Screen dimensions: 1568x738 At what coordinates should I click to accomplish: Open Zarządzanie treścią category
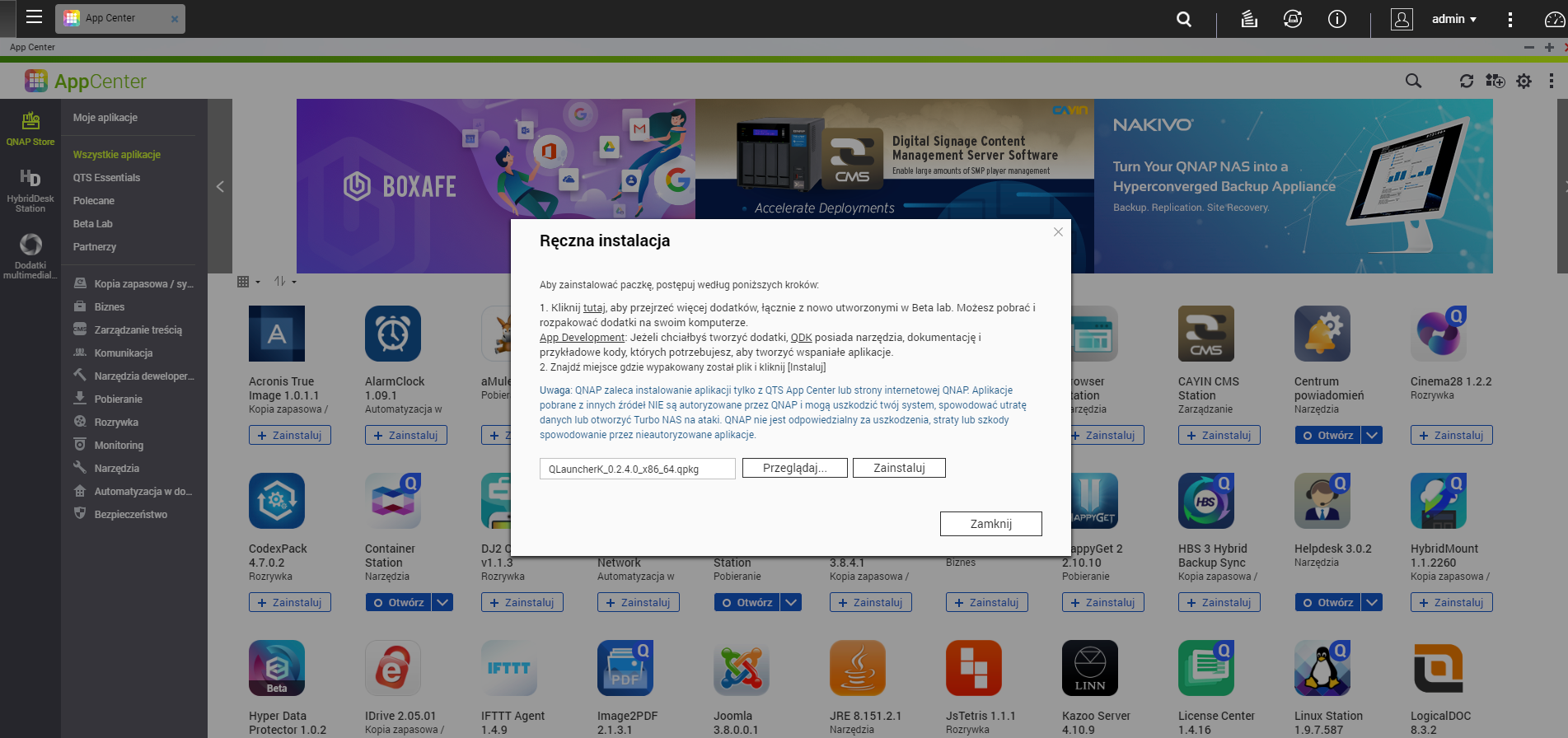pyautogui.click(x=128, y=329)
